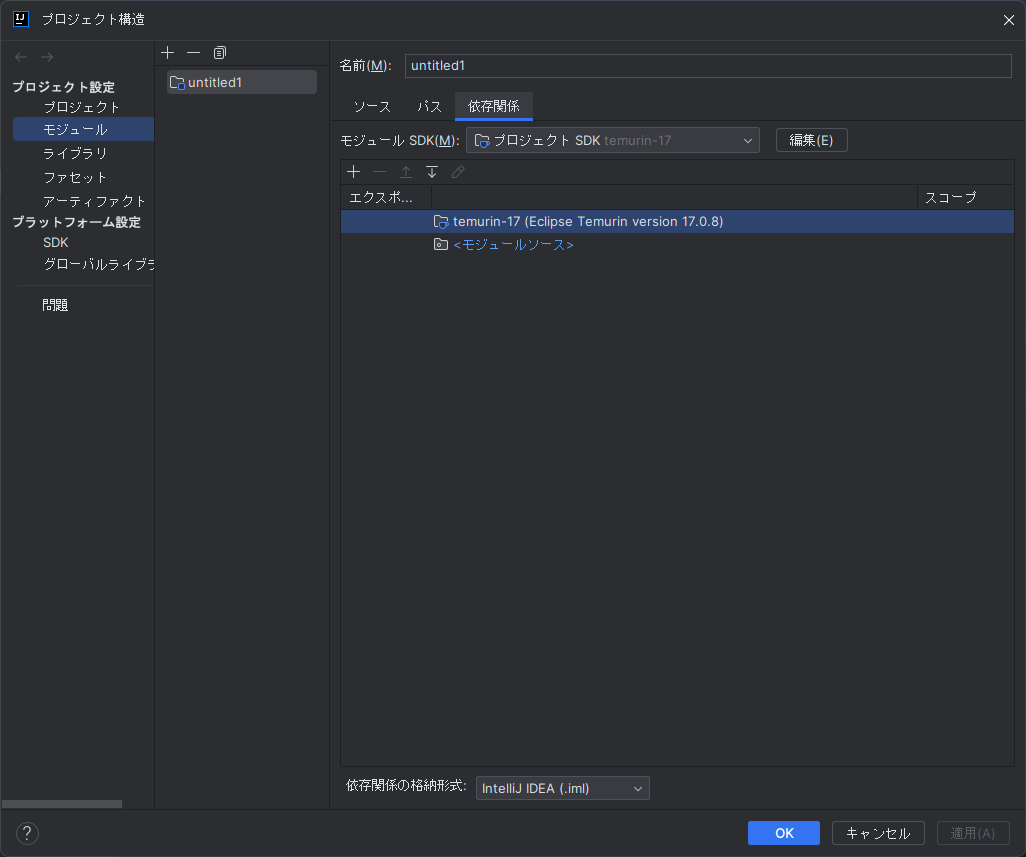
Task: Switch to the 依存関係 tab
Action: pos(493,107)
